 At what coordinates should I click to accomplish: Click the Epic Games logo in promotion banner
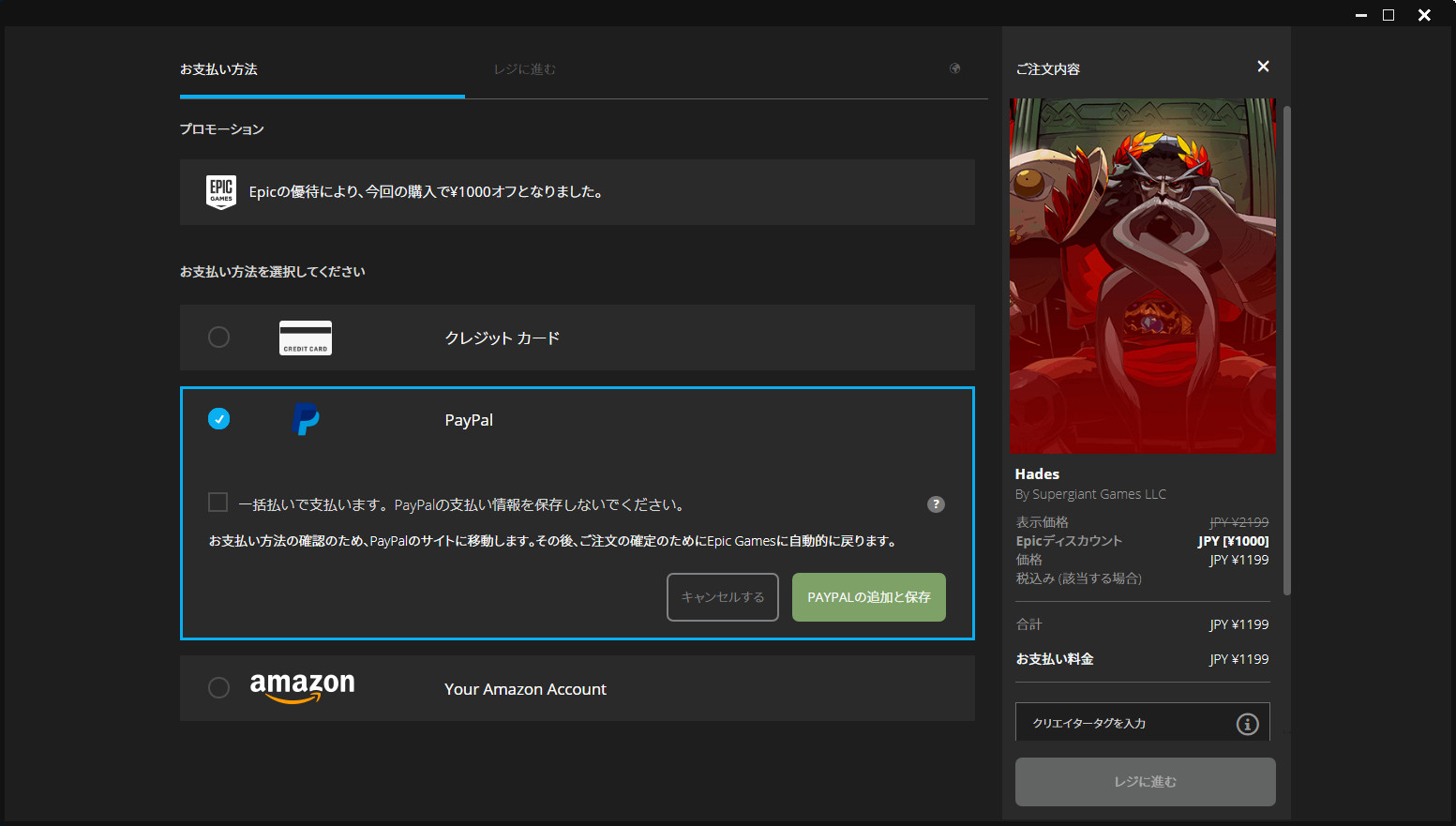click(x=221, y=192)
